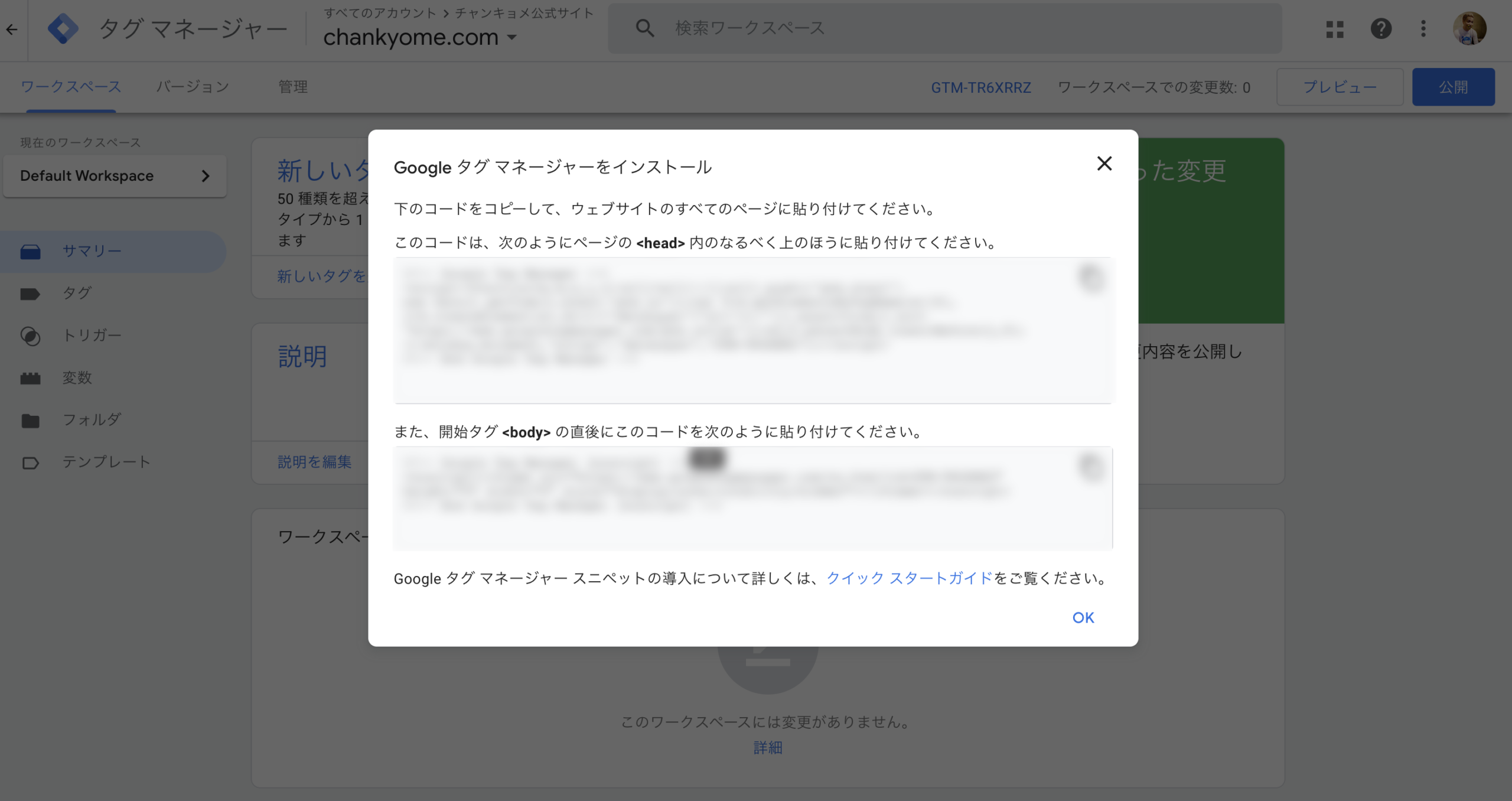Open the three-dot more options menu
Screen dimensions: 1512x801
(1423, 29)
